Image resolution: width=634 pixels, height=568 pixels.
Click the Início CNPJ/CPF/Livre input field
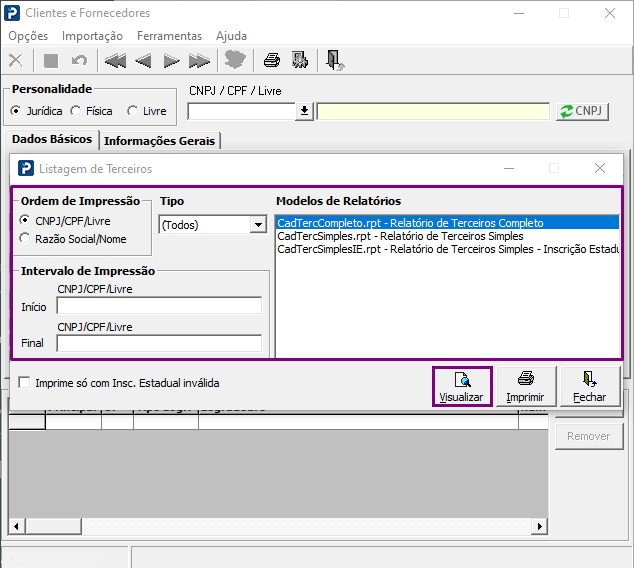tap(159, 306)
